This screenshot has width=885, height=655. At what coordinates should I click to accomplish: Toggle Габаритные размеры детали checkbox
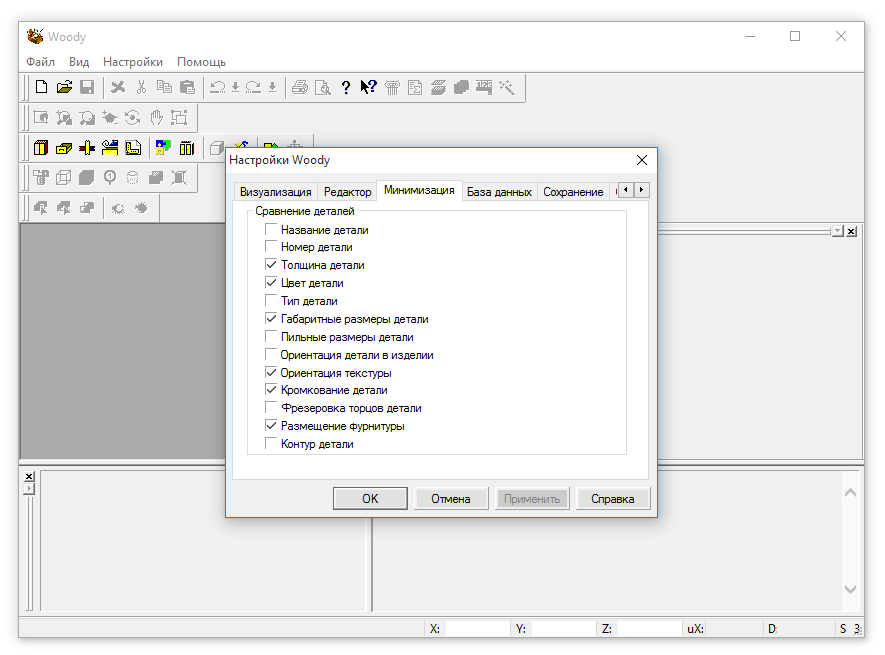tap(271, 319)
